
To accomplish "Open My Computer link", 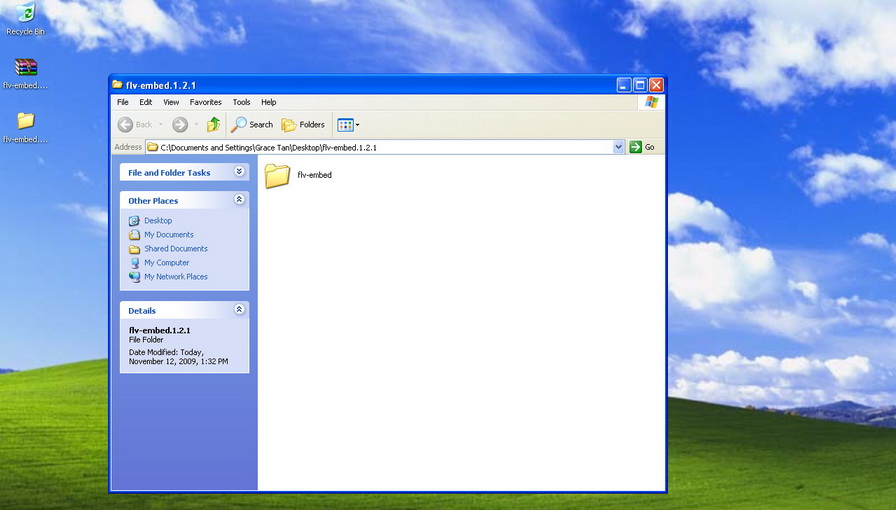I will [166, 263].
